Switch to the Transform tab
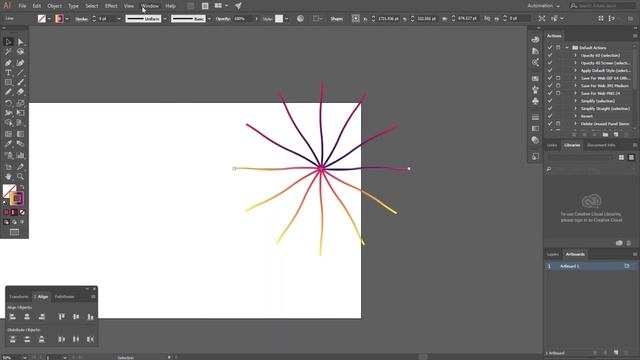The width and height of the screenshot is (640, 360). pos(19,297)
